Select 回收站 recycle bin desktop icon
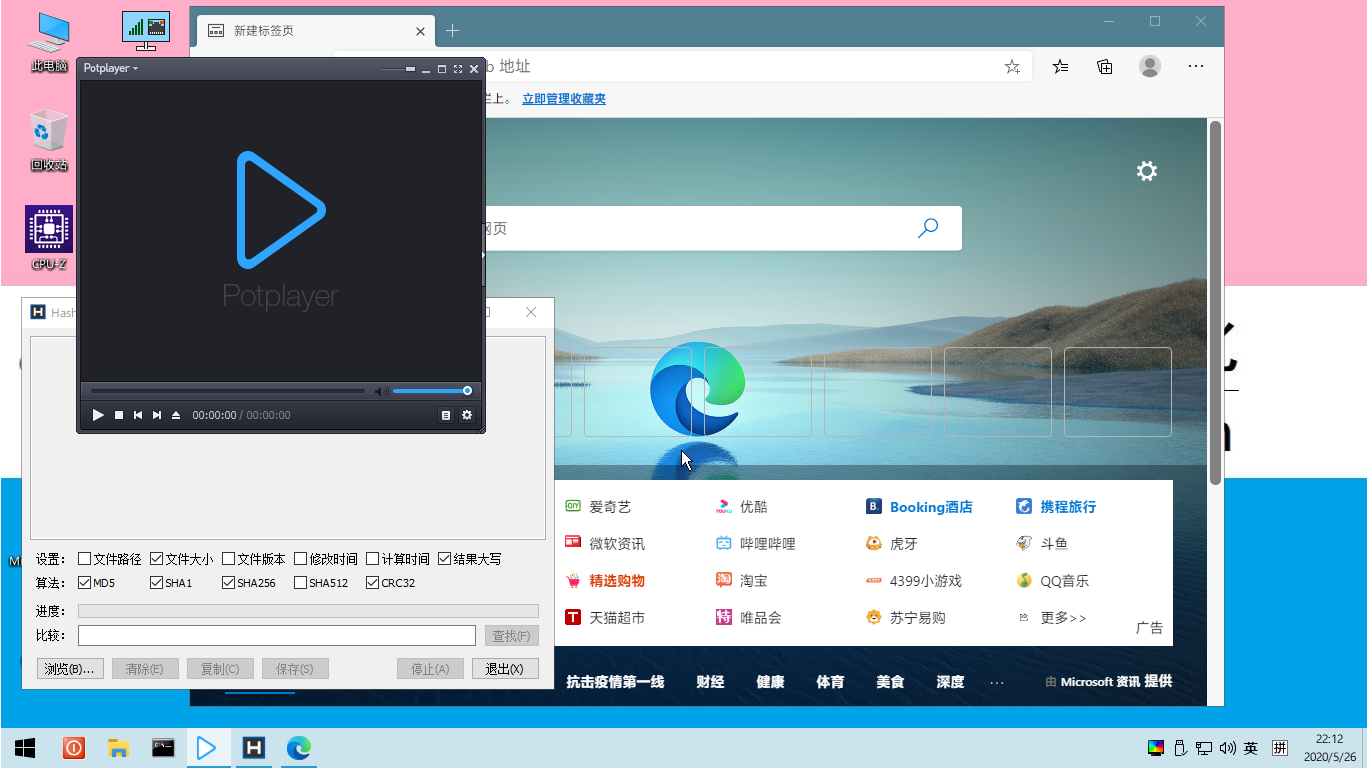The height and width of the screenshot is (769, 1368). click(49, 140)
